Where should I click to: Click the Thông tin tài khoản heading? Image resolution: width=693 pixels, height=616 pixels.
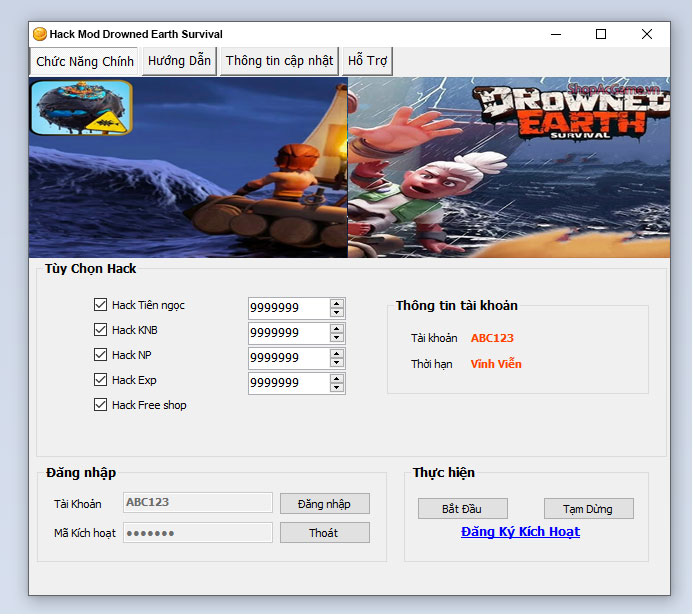[x=456, y=306]
